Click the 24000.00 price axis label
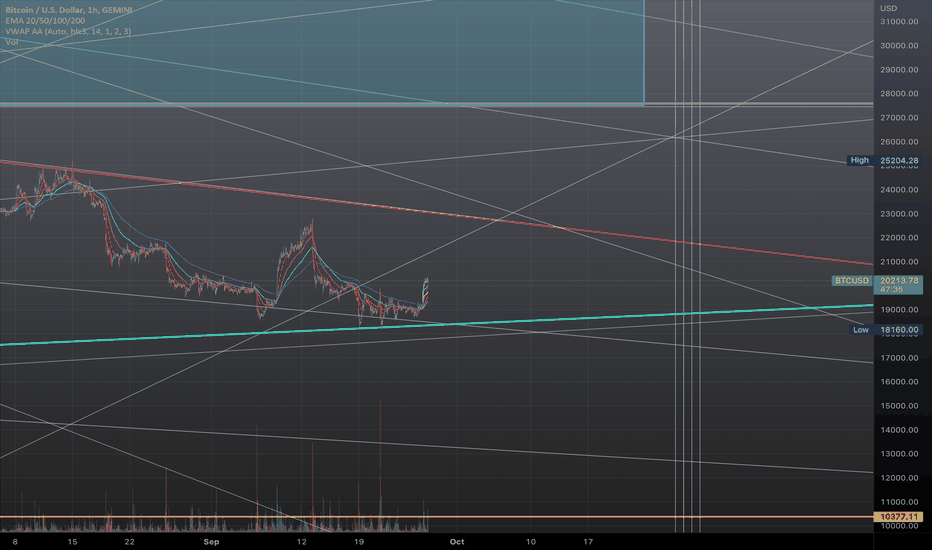The image size is (932, 550). (x=899, y=190)
